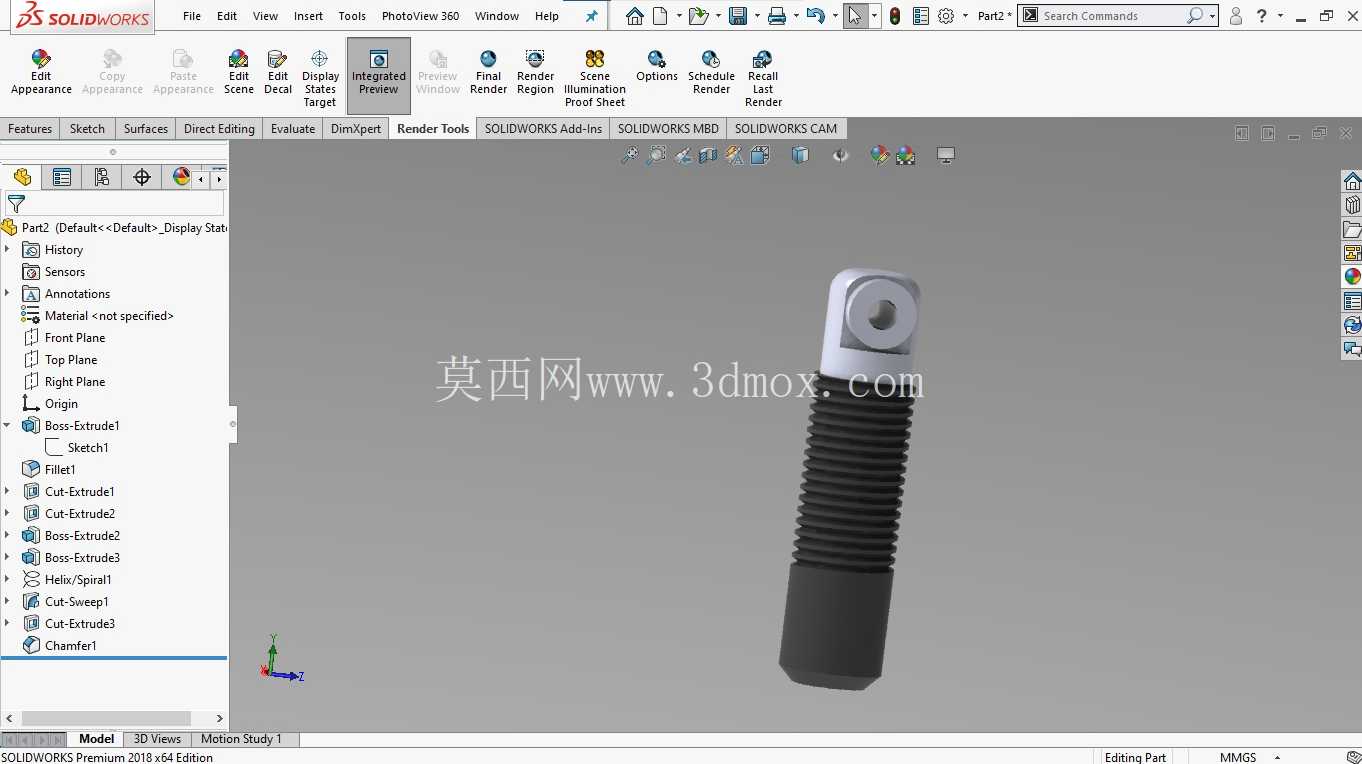Screen dimensions: 1362x764
Task: Open the Insert menu
Action: coord(308,16)
